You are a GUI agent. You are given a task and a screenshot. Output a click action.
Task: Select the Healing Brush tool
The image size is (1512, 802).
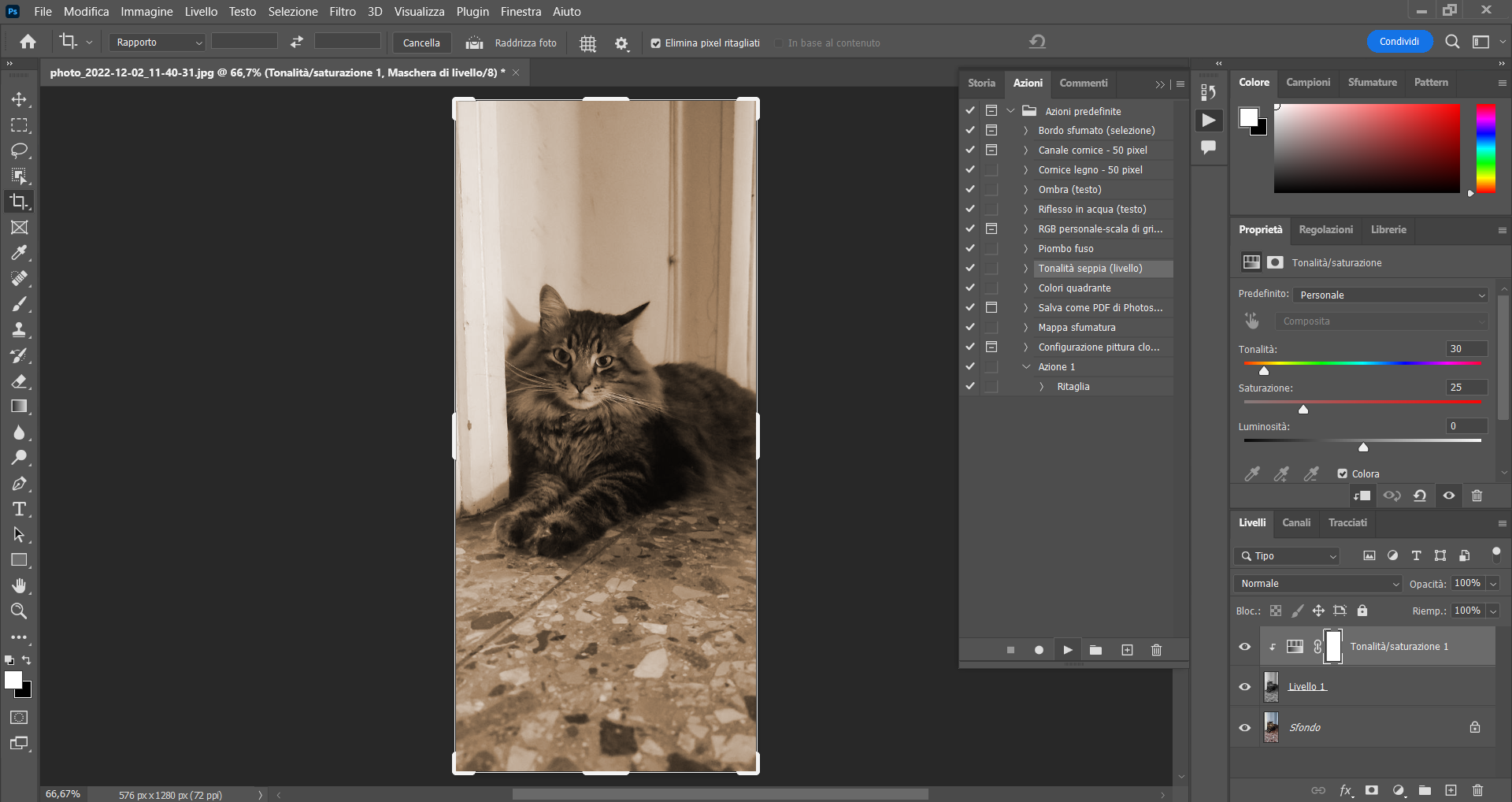[x=19, y=278]
